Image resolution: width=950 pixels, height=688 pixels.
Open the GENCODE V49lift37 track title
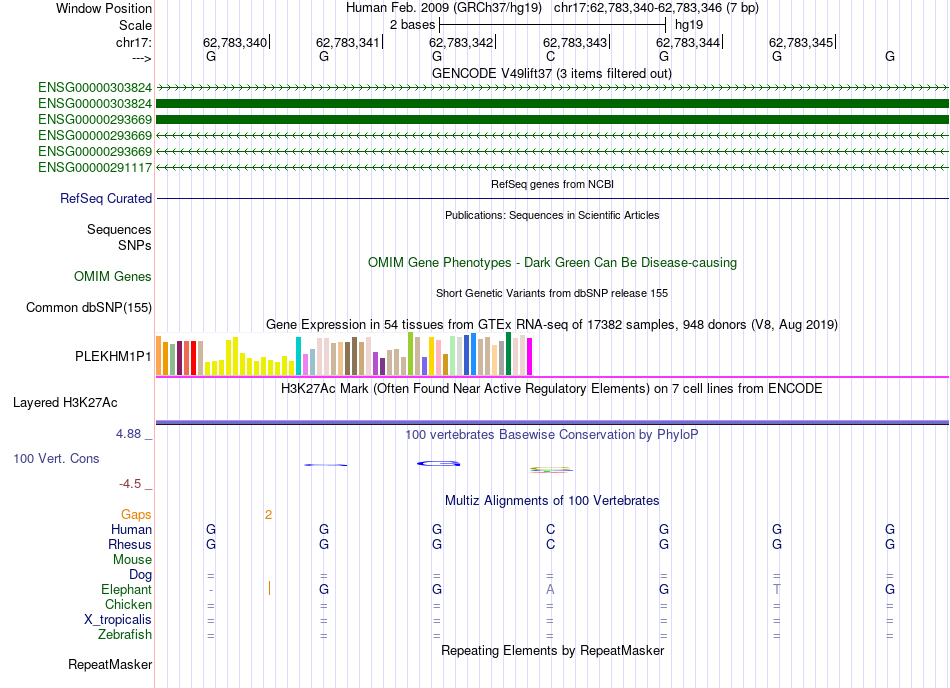551,73
